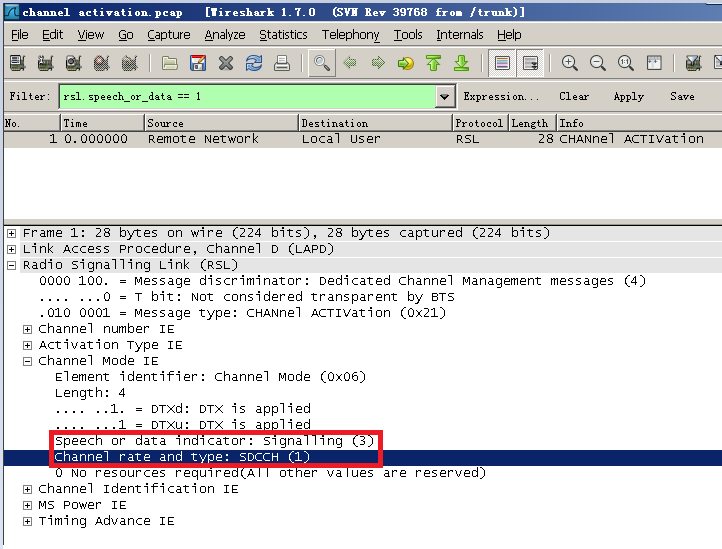Screen dimensions: 722x549
Task: Close the capture file with X icon
Action: point(226,63)
